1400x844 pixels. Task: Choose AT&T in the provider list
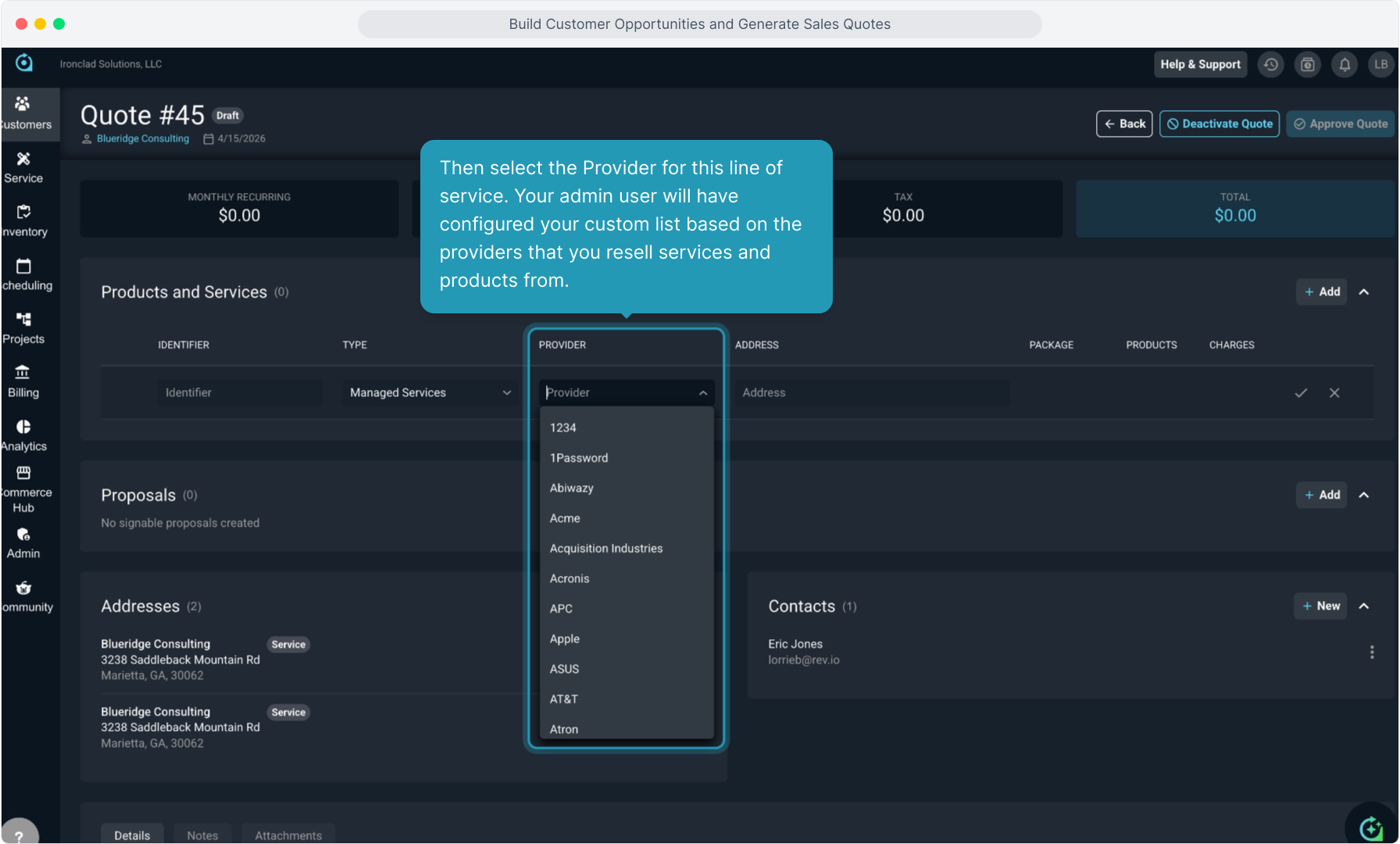[x=564, y=699]
